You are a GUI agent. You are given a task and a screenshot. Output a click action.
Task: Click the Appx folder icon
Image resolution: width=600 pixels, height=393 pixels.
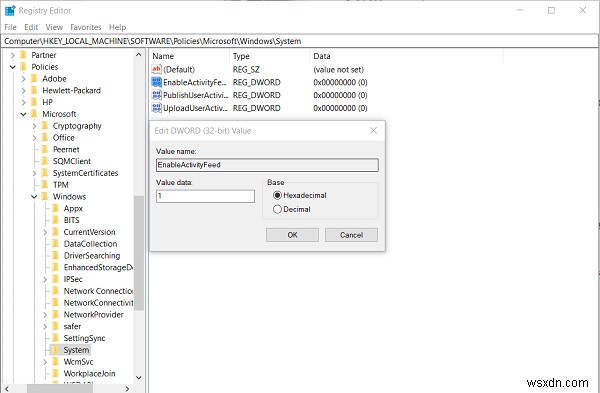pyautogui.click(x=55, y=208)
